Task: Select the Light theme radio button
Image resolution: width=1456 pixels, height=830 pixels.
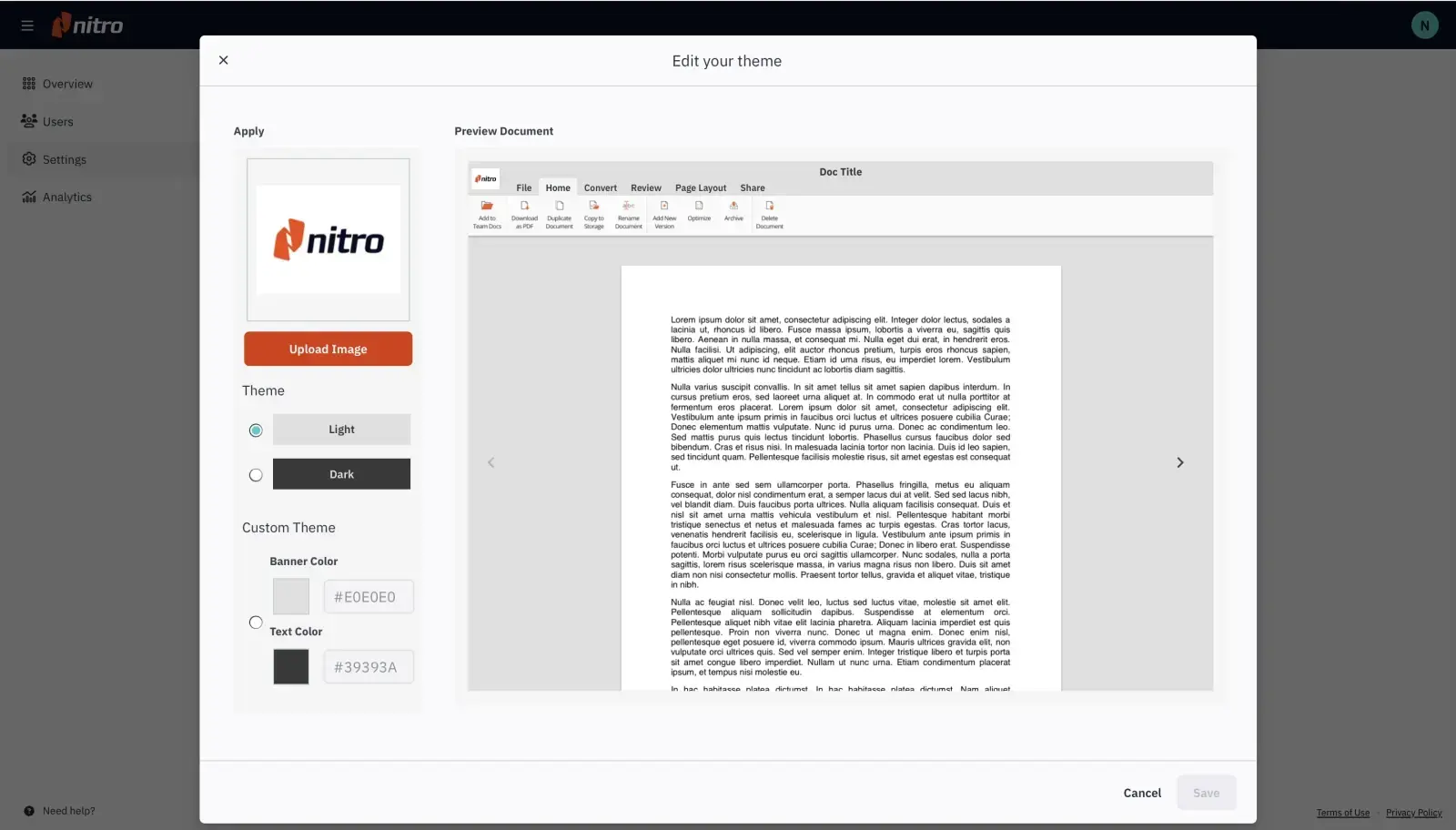Action: (256, 430)
